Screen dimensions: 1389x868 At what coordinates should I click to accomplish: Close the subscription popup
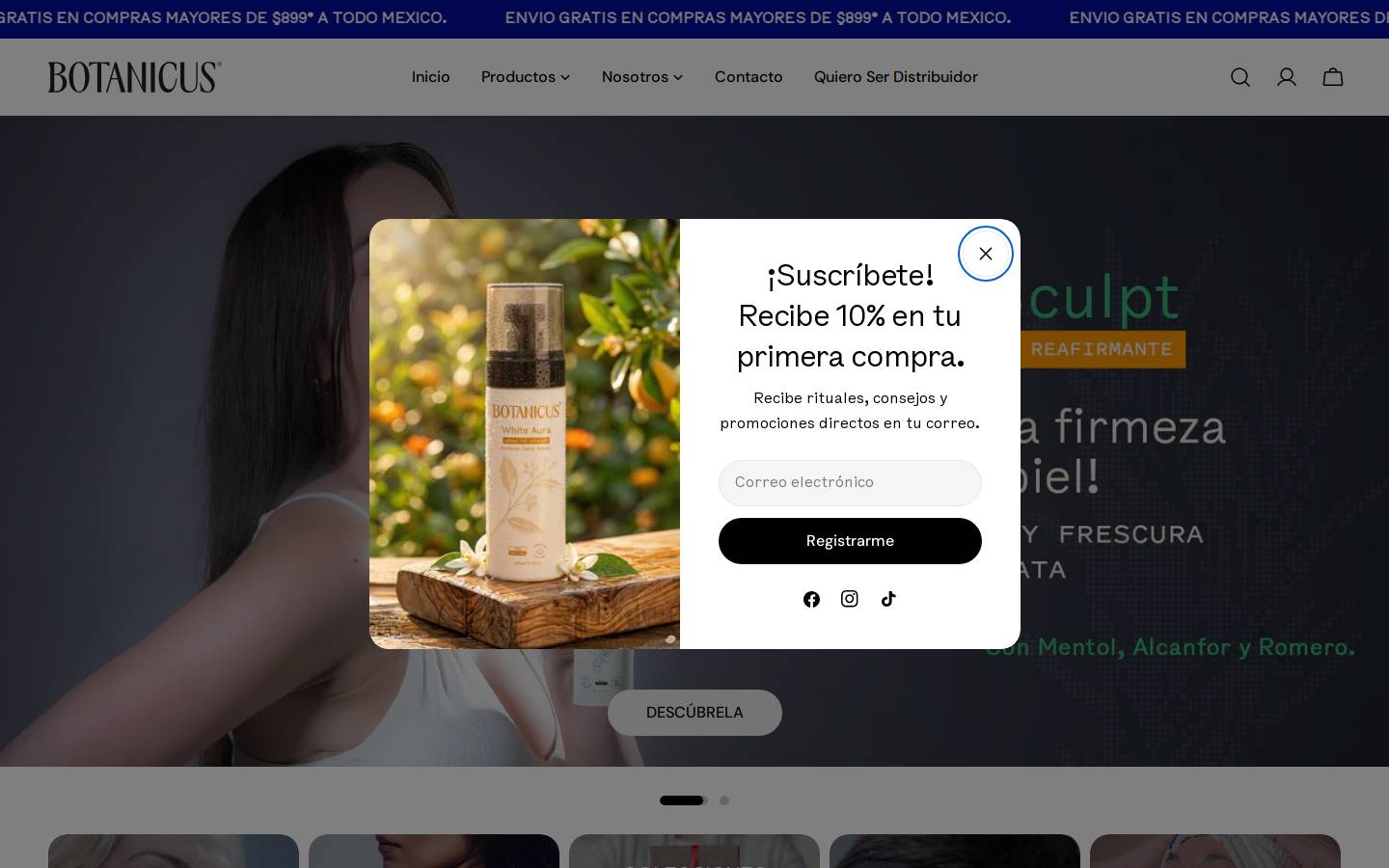point(985,254)
